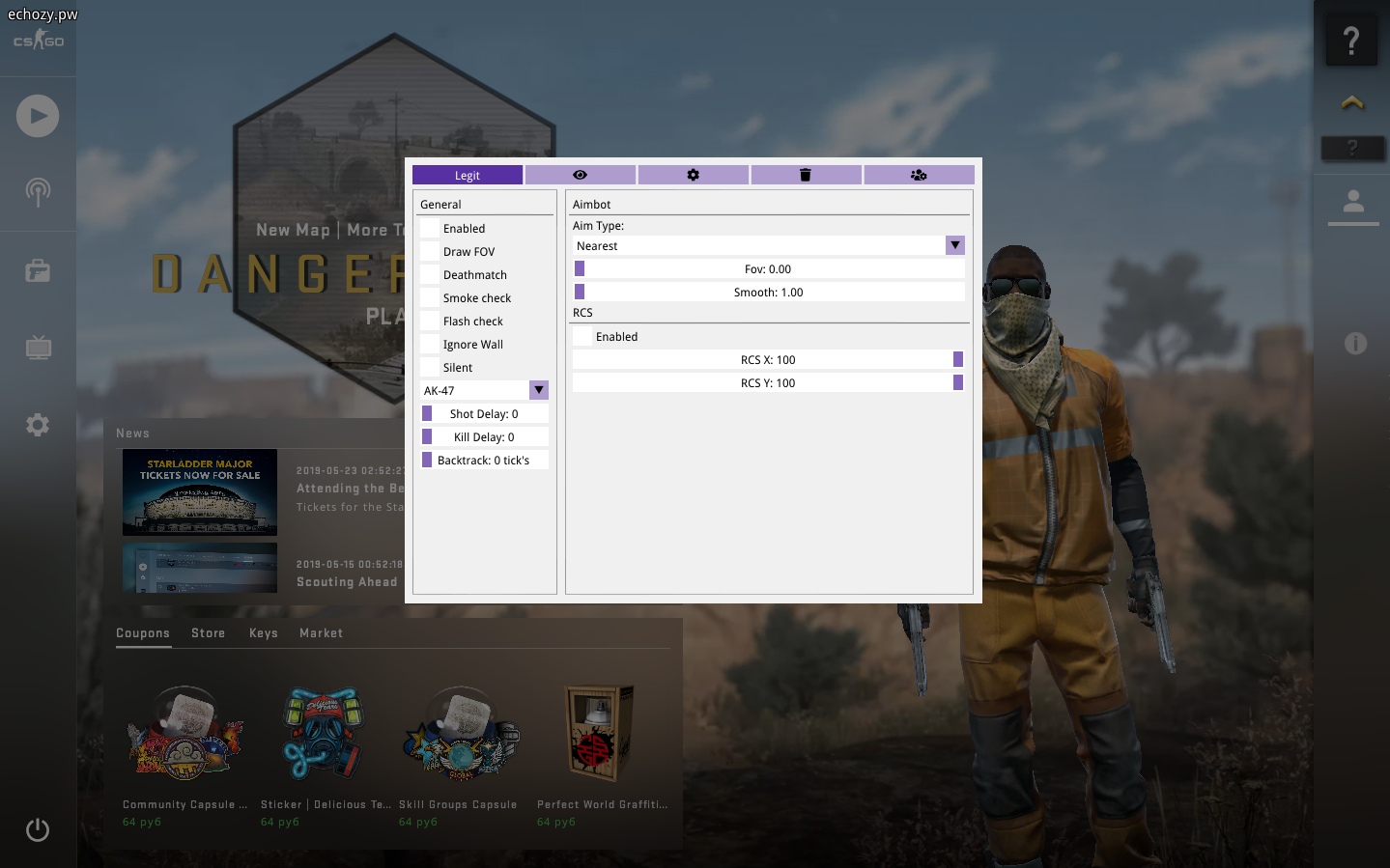This screenshot has width=1390, height=868.
Task: Click the CS:GO logo at top left
Action: pyautogui.click(x=39, y=40)
